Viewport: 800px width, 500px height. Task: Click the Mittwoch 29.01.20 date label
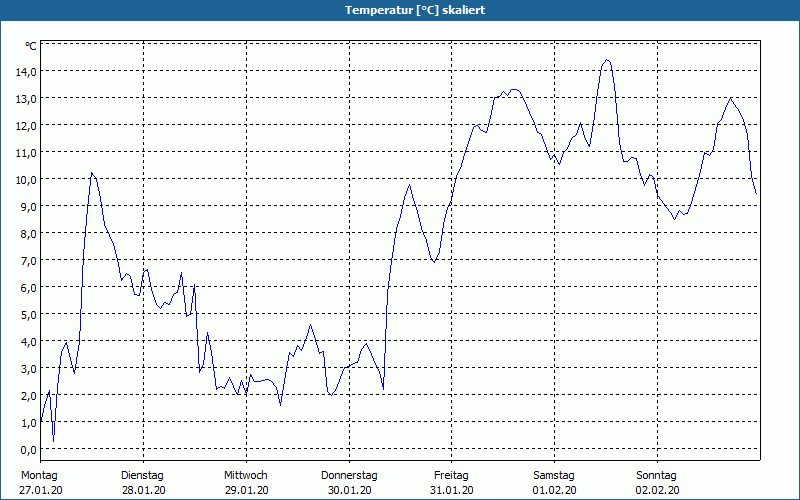coord(246,483)
